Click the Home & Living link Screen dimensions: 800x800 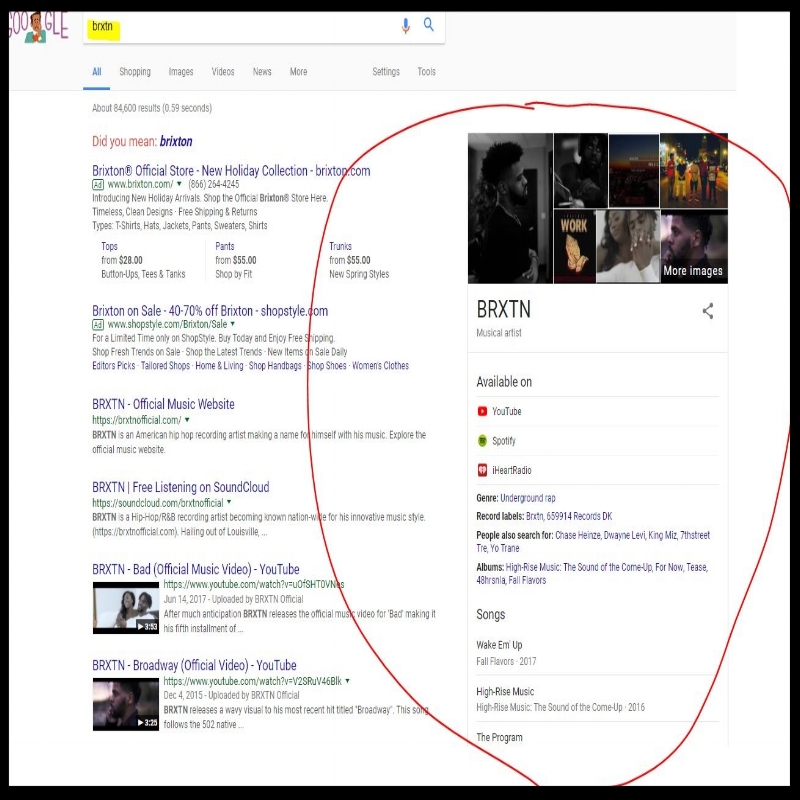[x=219, y=365]
